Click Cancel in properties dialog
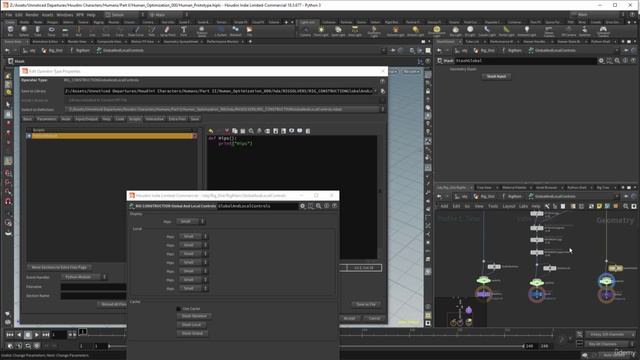 pos(374,318)
